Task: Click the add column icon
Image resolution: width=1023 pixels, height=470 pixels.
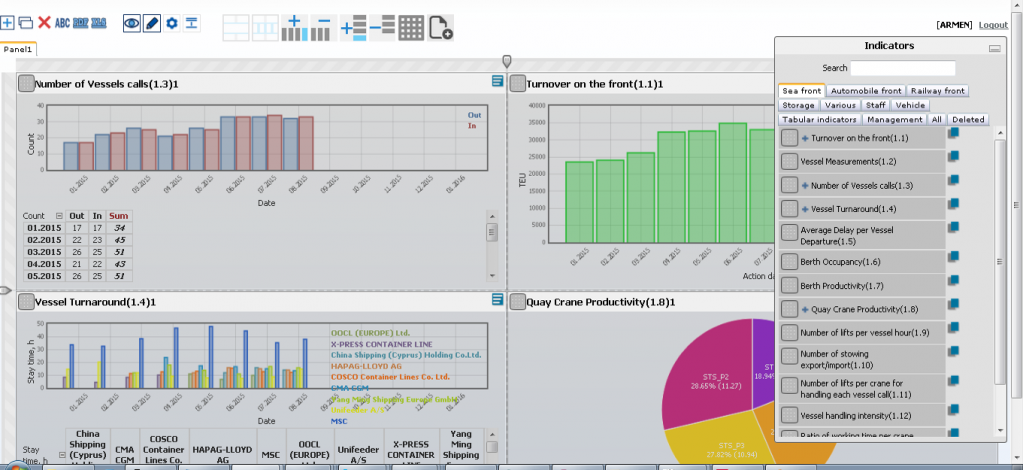Action: (x=295, y=28)
